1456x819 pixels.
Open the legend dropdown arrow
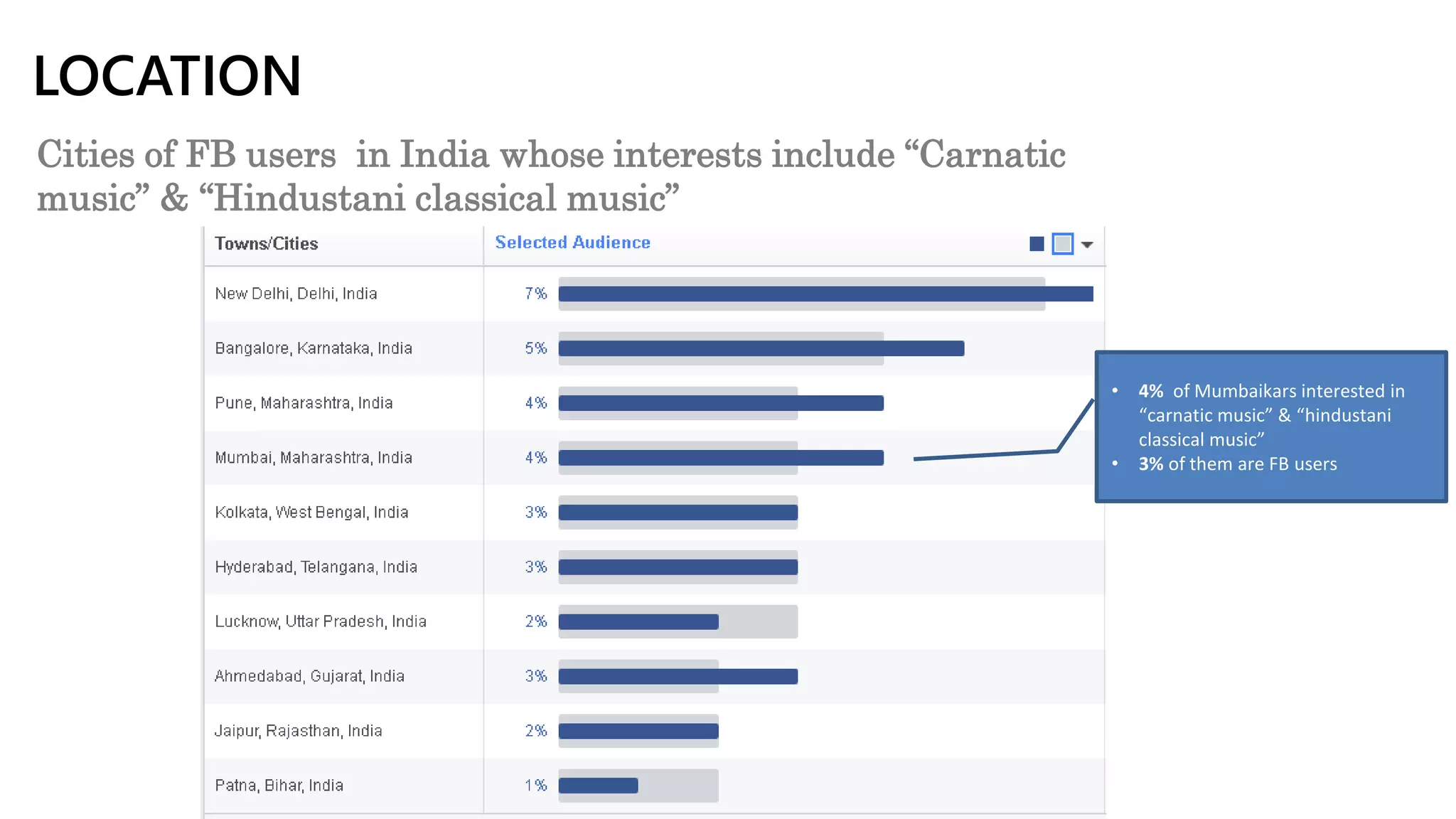pyautogui.click(x=1087, y=245)
